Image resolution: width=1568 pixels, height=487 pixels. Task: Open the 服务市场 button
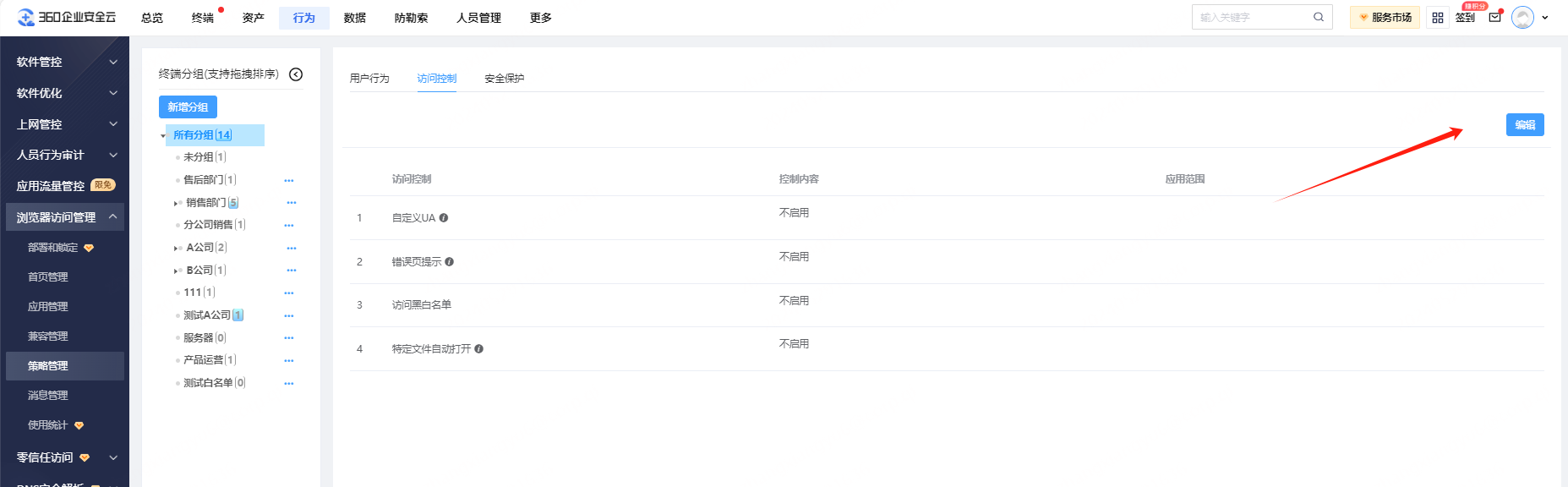tap(1385, 17)
